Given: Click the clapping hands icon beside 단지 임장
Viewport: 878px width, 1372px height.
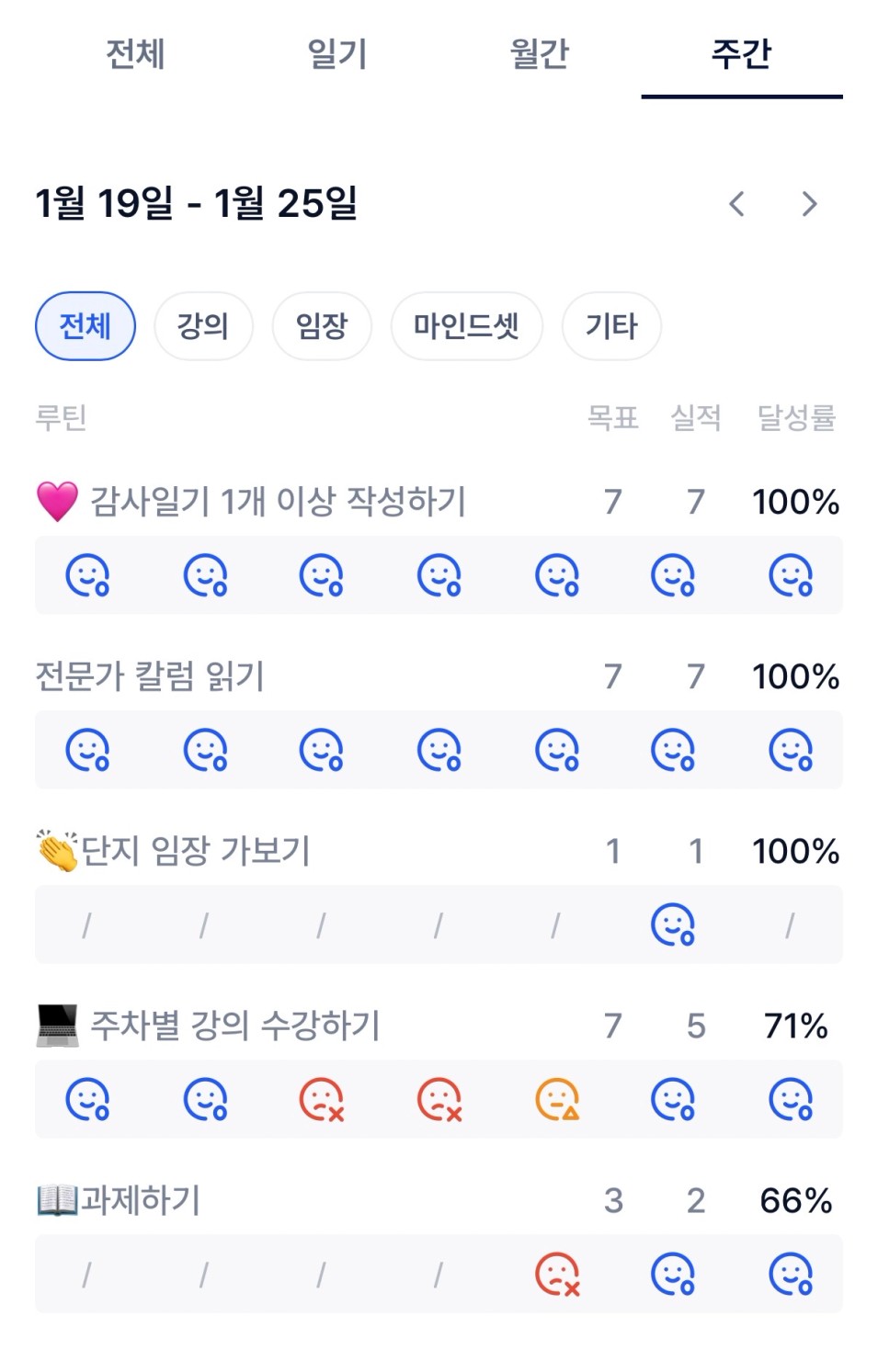Looking at the screenshot, I should coord(57,851).
